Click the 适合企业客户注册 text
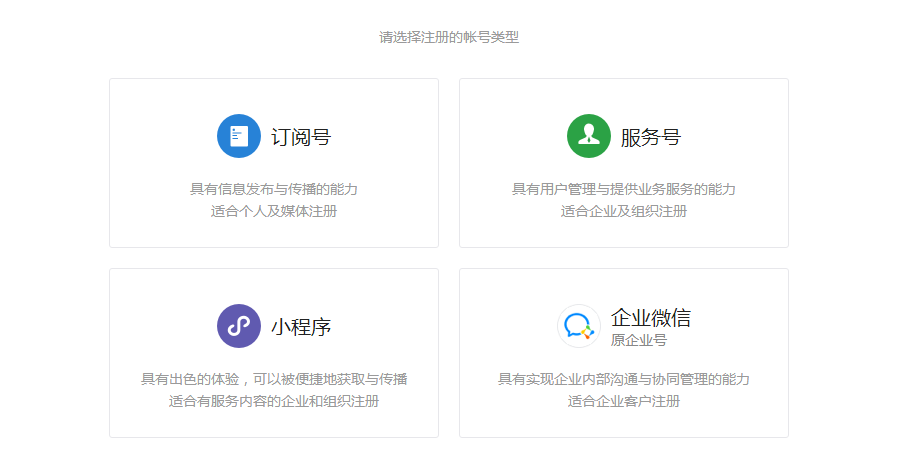The height and width of the screenshot is (465, 900). [x=624, y=401]
